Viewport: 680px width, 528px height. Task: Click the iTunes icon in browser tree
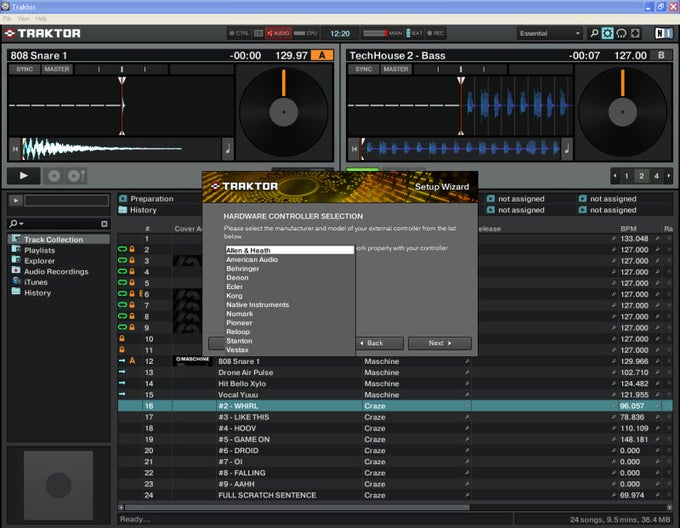[16, 281]
